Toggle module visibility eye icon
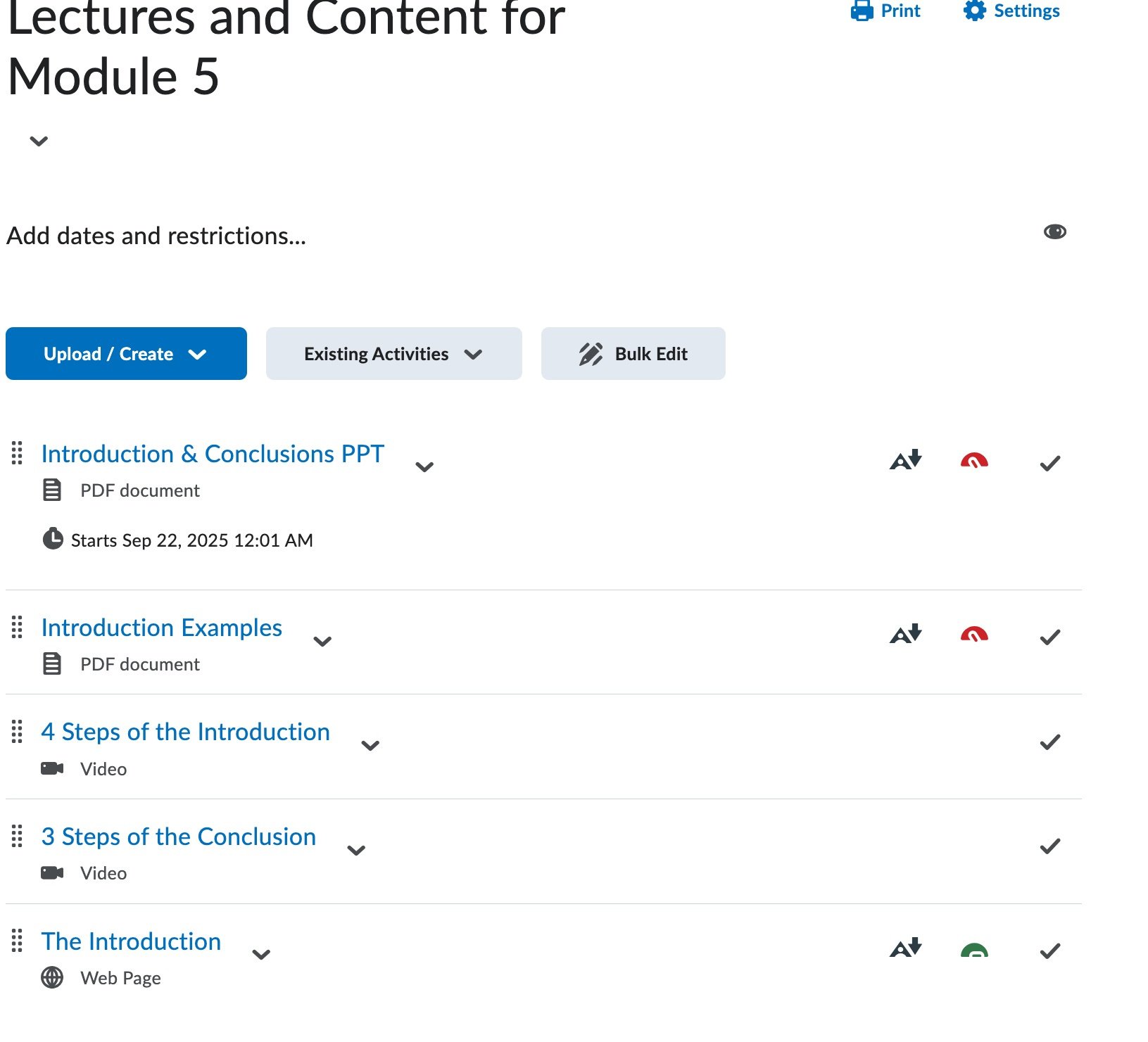1148x1042 pixels. (1055, 231)
